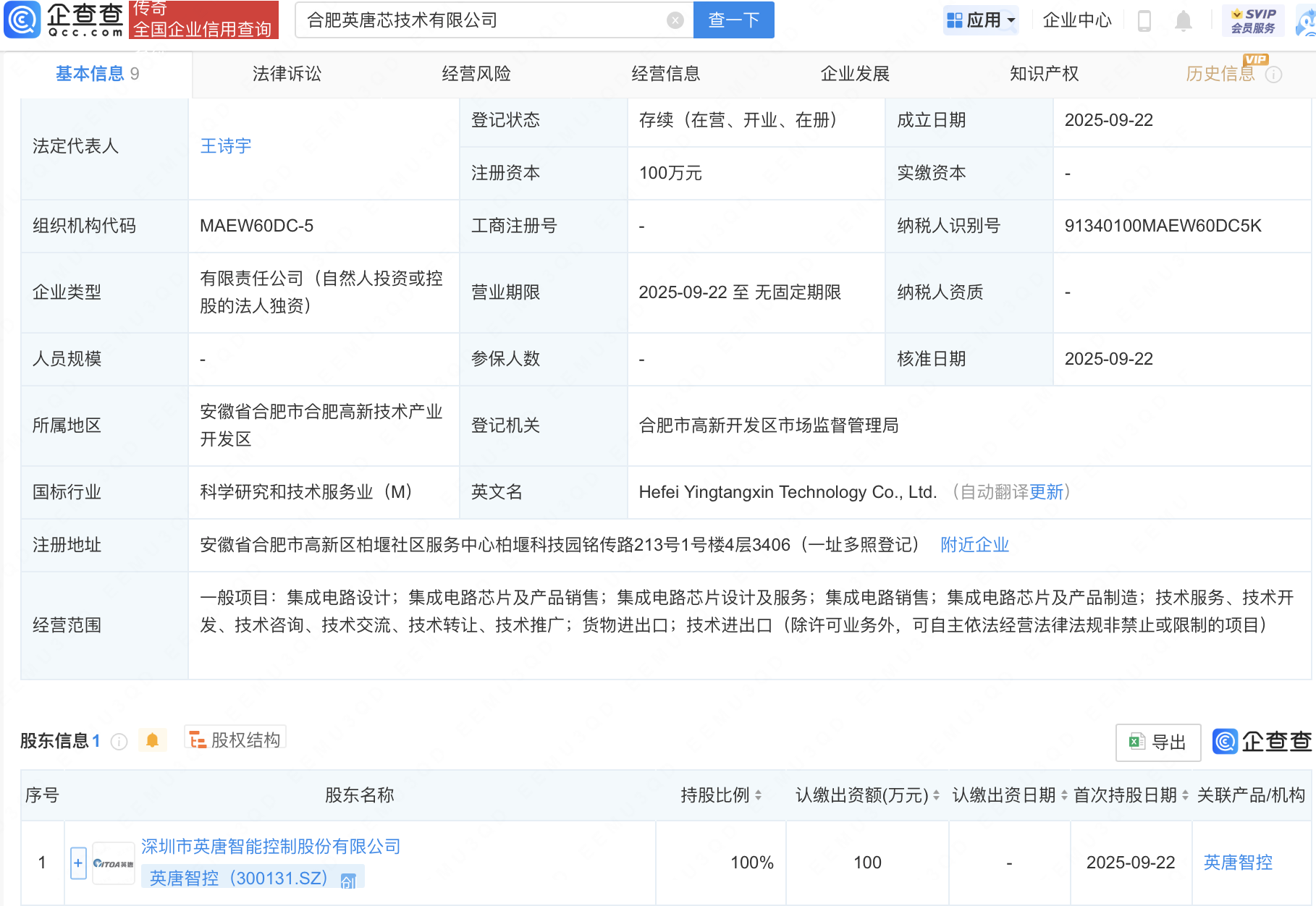The image size is (1316, 906).
Task: Click the 英唐智控 stock tag icon
Action: [348, 881]
